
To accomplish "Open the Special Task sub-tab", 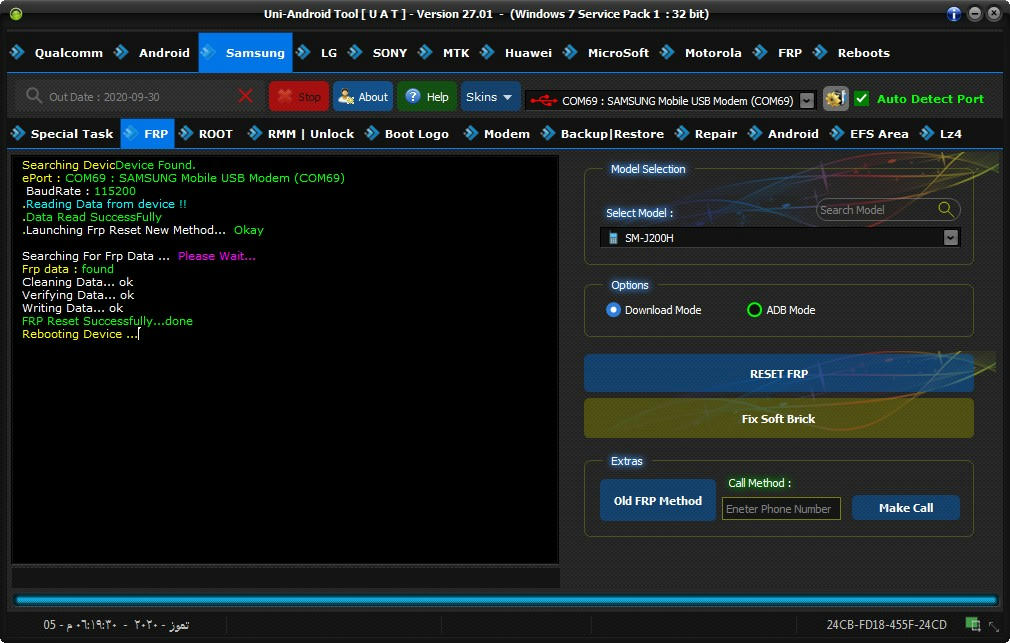I will [x=63, y=133].
